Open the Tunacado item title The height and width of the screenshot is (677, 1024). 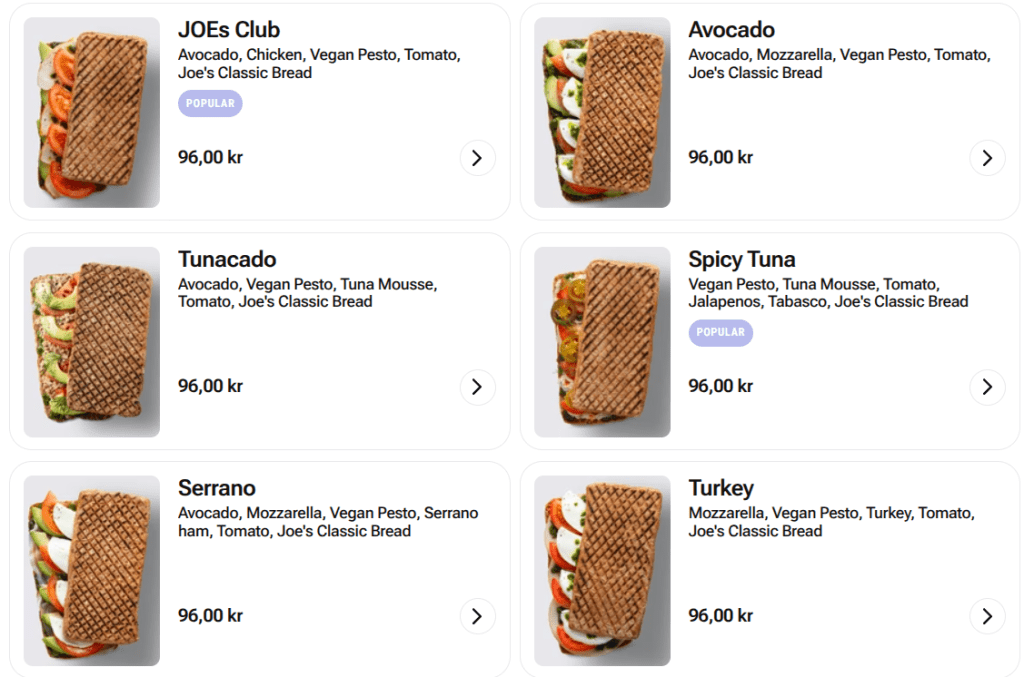coord(227,260)
